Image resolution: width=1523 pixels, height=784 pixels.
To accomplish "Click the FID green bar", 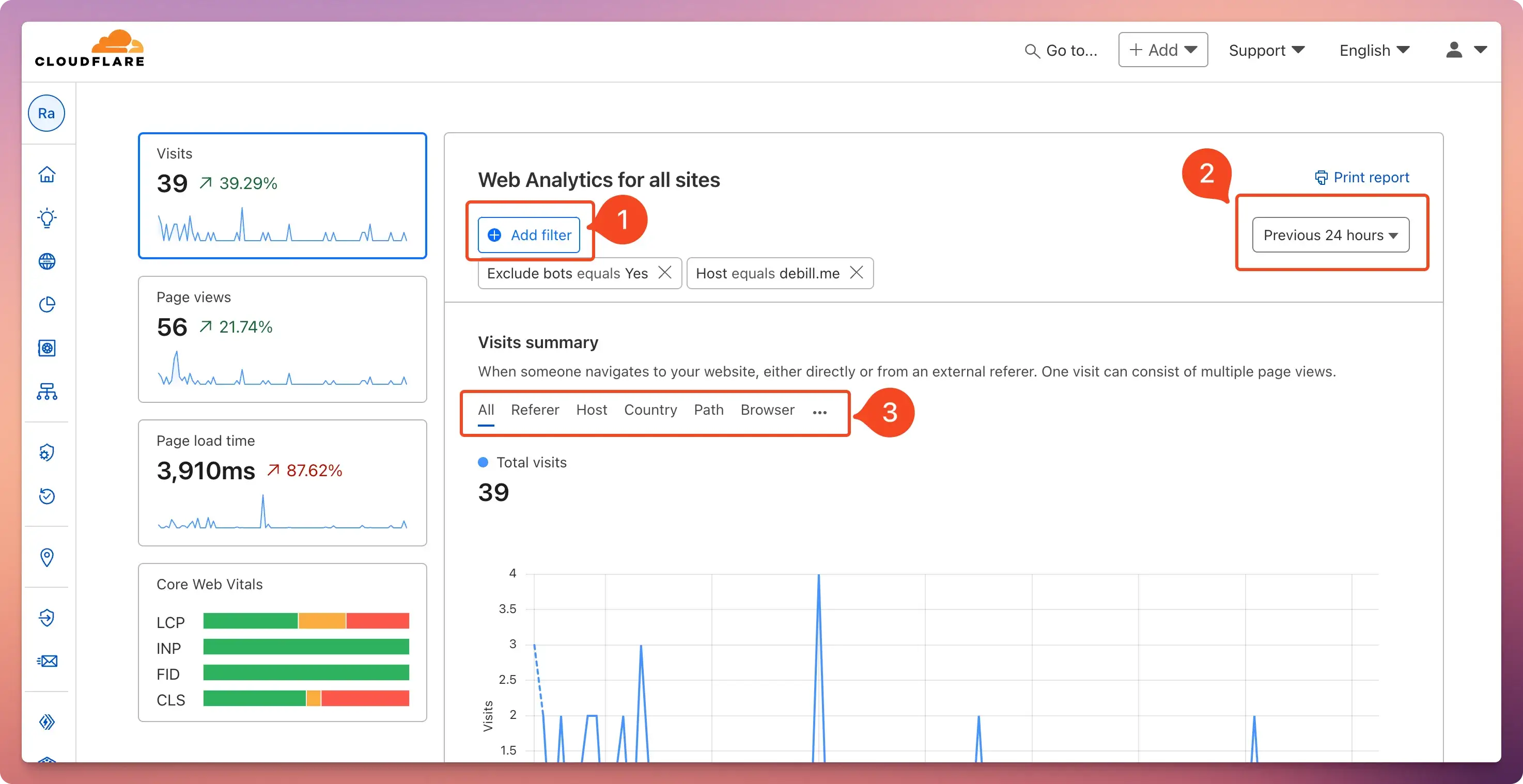I will tap(306, 673).
